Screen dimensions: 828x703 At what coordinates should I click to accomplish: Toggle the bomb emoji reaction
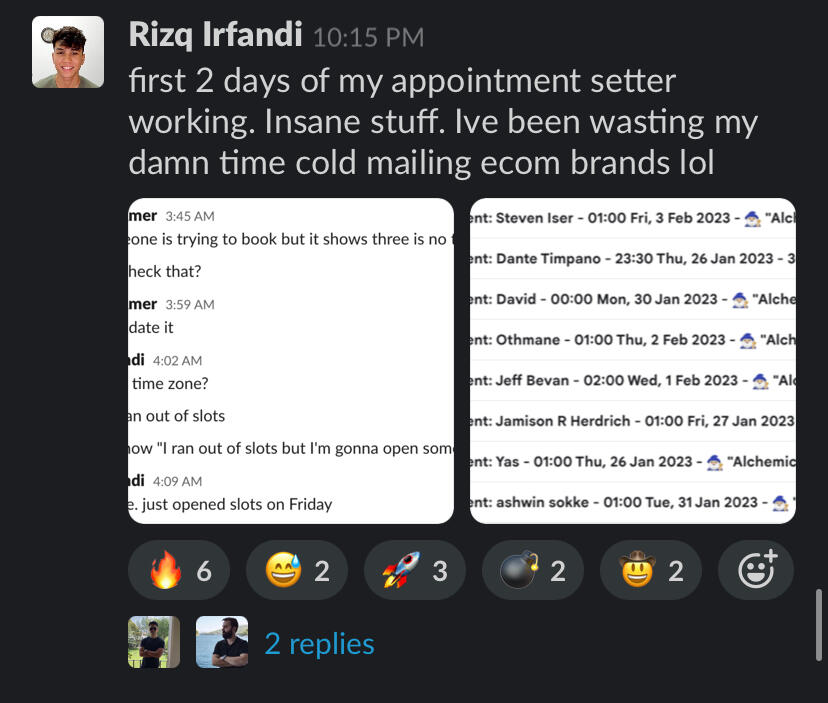pos(533,571)
